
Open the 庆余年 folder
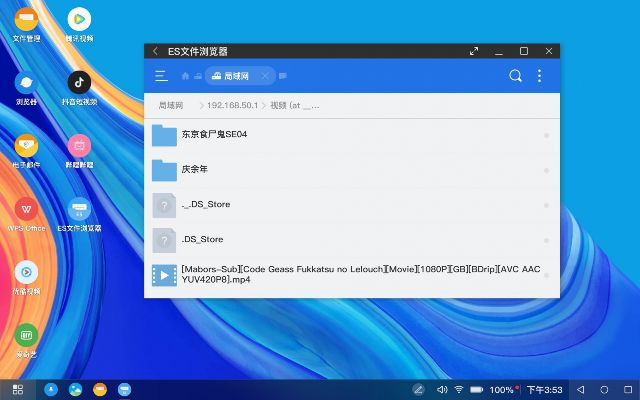pyautogui.click(x=193, y=170)
